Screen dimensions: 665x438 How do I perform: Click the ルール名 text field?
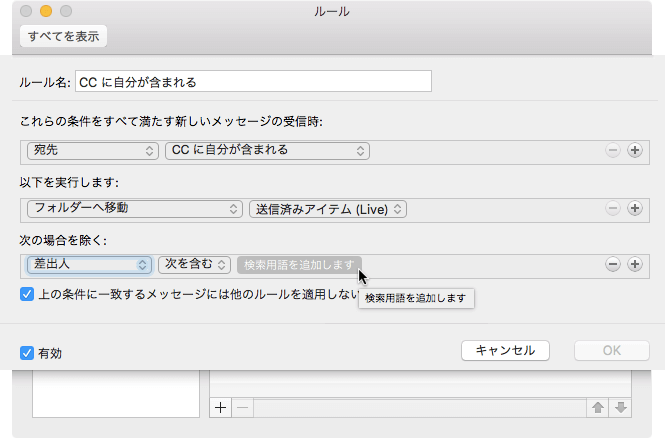pyautogui.click(x=253, y=81)
